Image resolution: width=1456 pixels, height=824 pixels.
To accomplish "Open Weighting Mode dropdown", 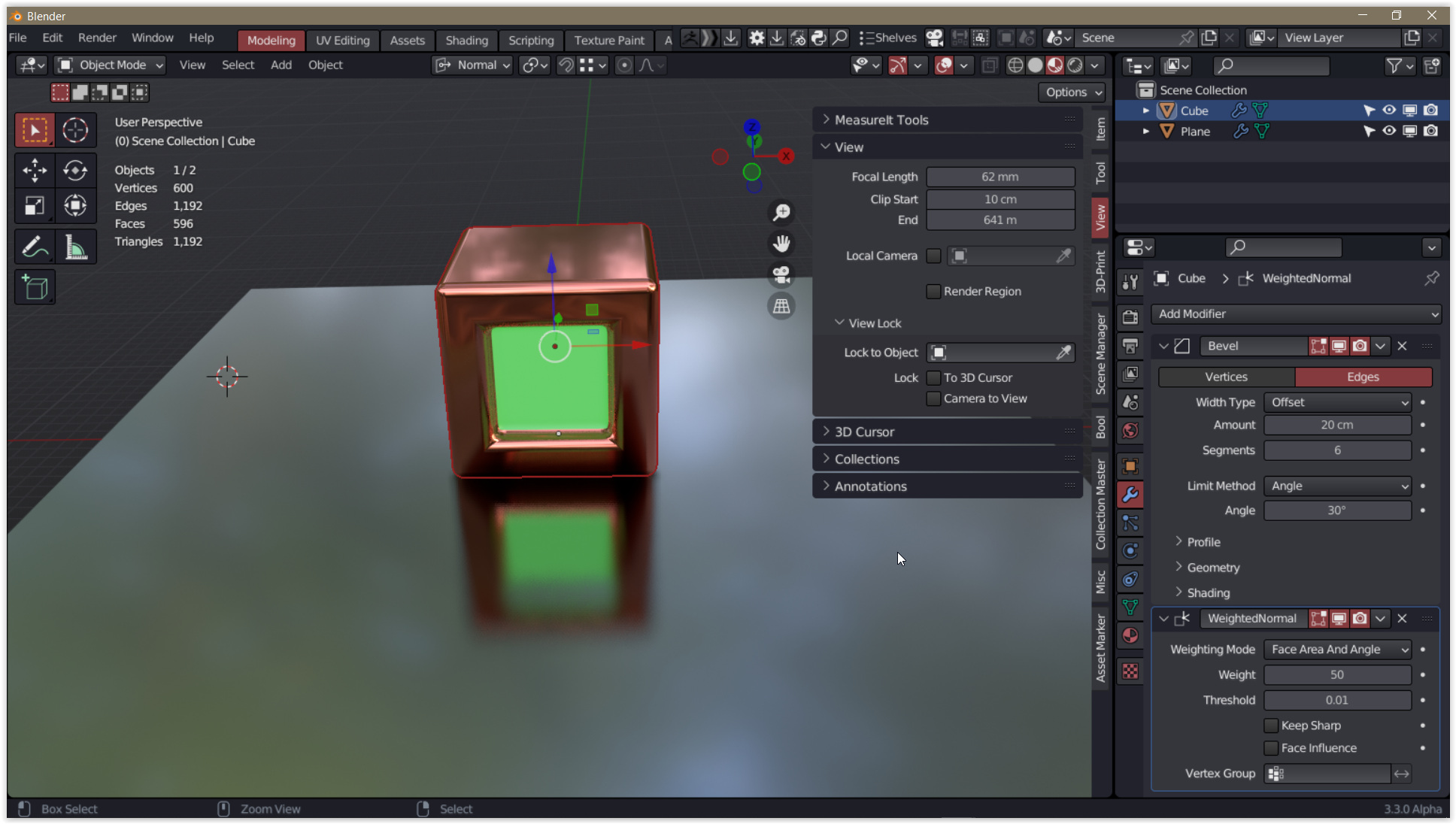I will coord(1336,649).
